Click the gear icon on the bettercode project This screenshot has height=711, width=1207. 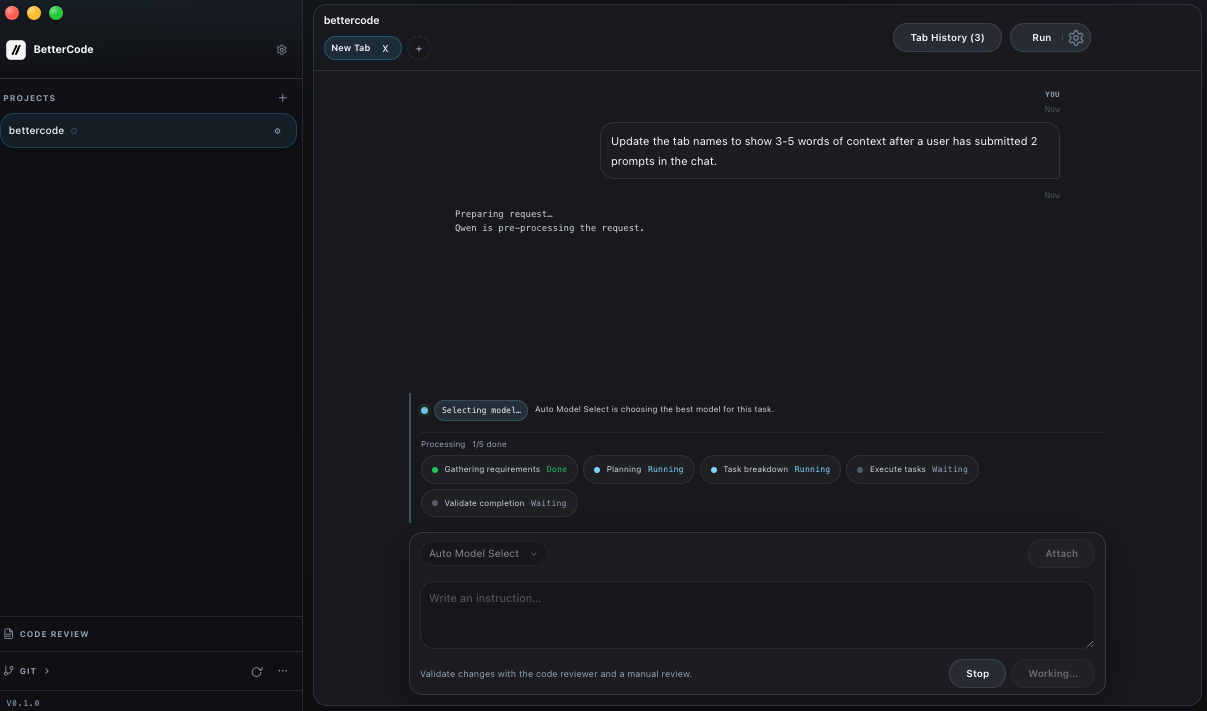(x=277, y=130)
